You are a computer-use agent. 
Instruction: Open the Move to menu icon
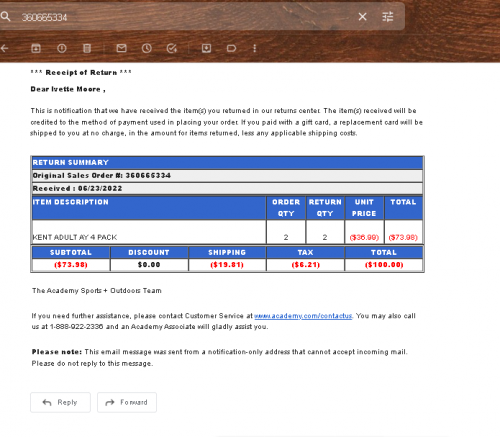pos(206,48)
